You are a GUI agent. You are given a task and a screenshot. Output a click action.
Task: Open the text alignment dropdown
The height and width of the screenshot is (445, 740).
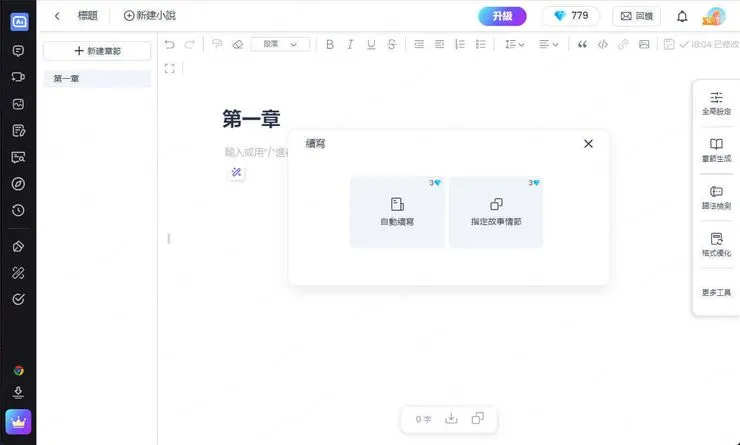point(548,44)
